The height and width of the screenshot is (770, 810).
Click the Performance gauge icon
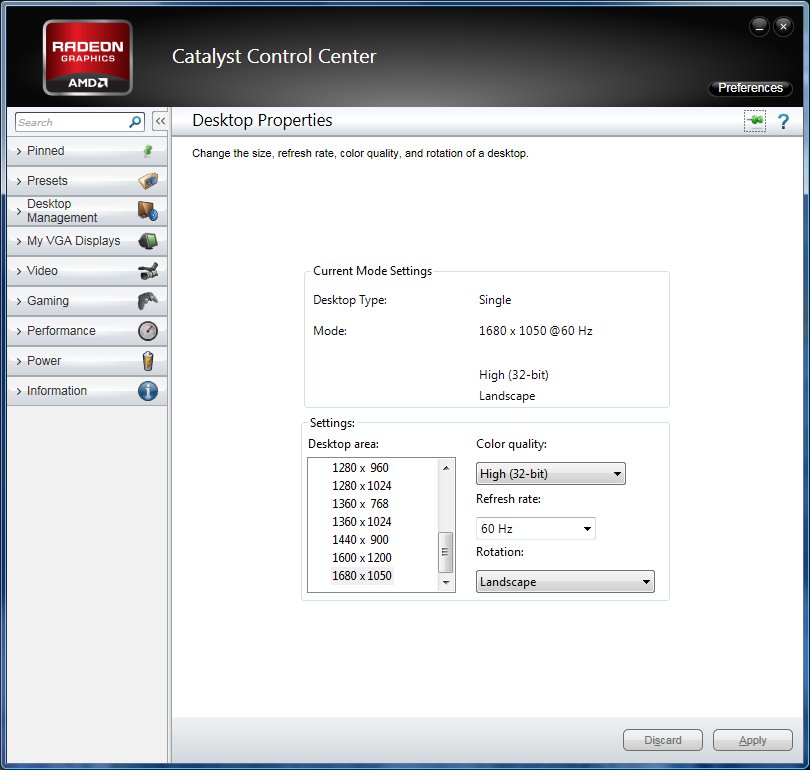coord(148,331)
